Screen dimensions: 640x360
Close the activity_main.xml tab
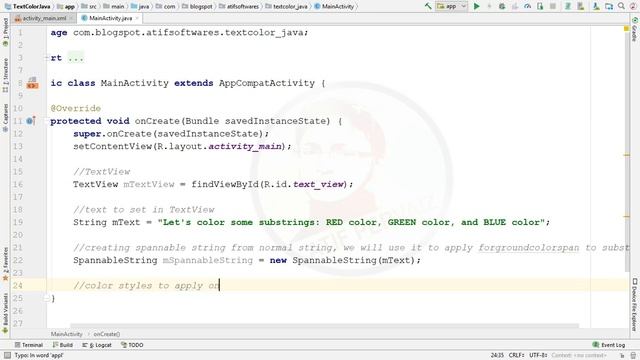coord(71,18)
